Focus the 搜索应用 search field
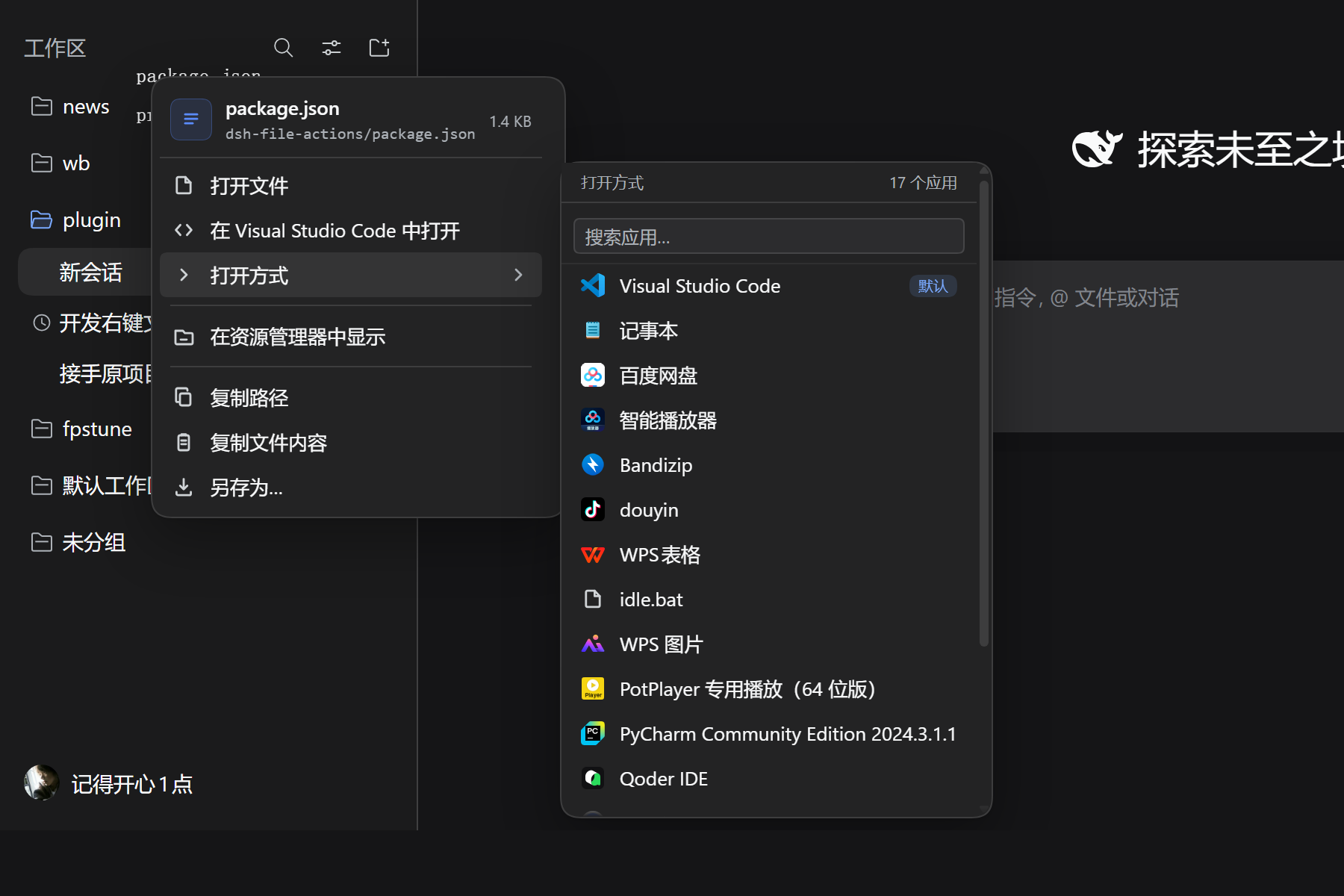 pyautogui.click(x=768, y=237)
